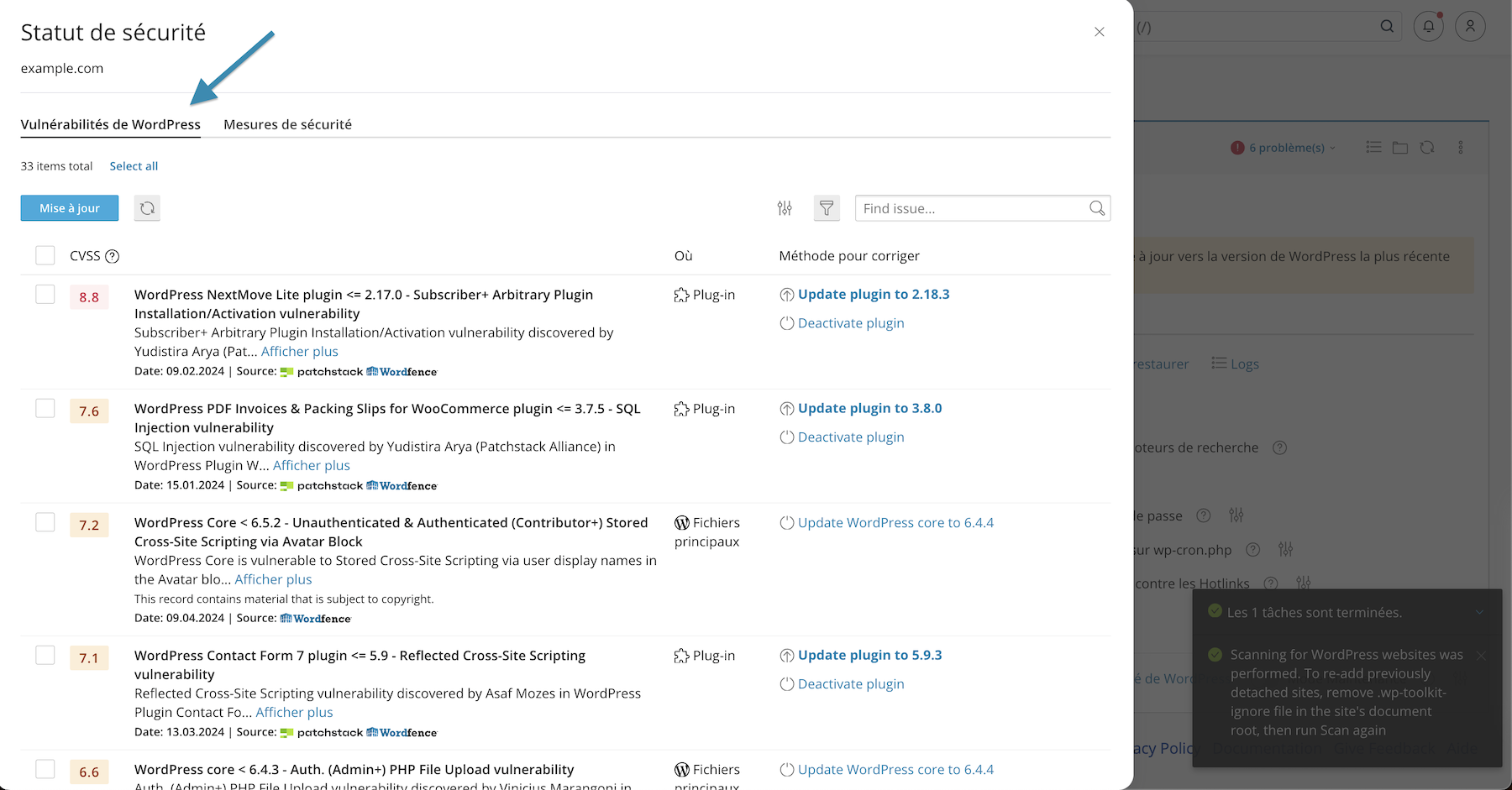Select the Vulnérabilités de WordPress tab
Screen dimensions: 1512x790
pyautogui.click(x=110, y=123)
